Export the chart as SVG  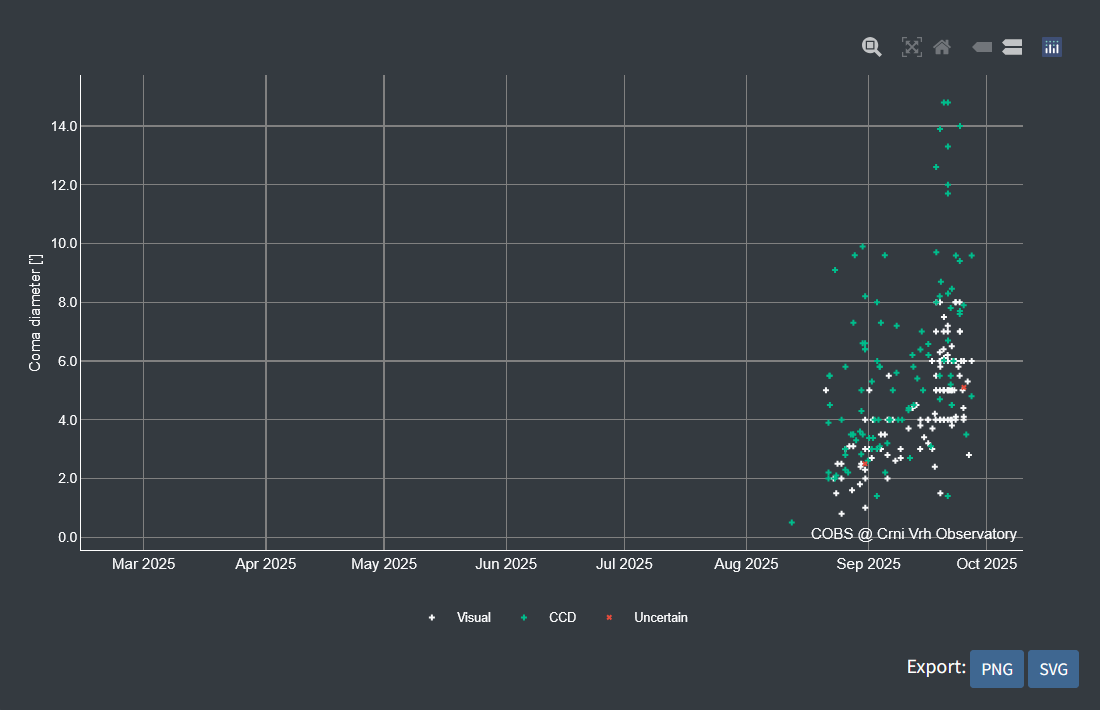[1053, 669]
